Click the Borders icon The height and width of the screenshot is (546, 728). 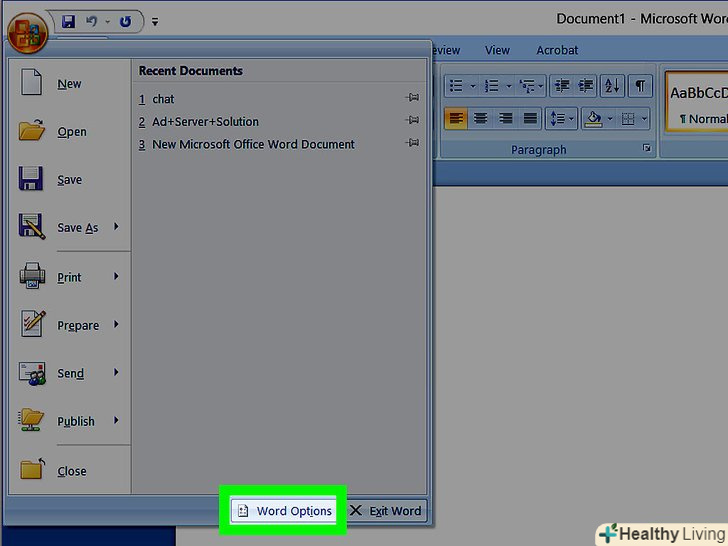point(628,118)
